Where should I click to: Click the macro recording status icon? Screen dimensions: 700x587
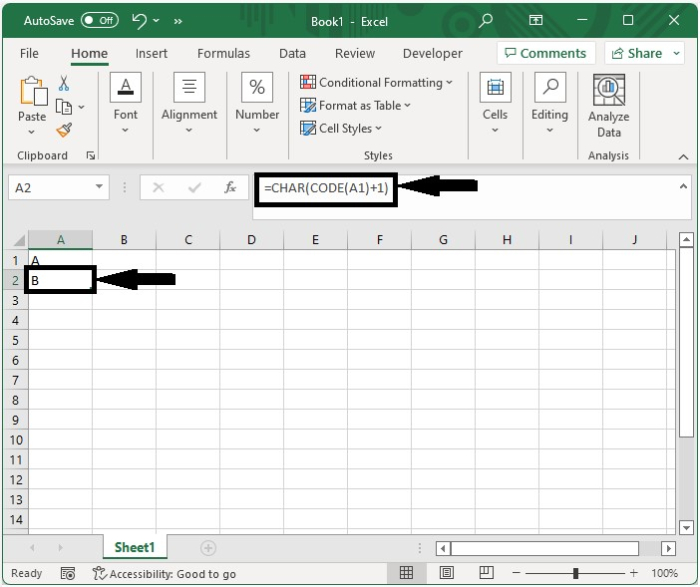(67, 574)
